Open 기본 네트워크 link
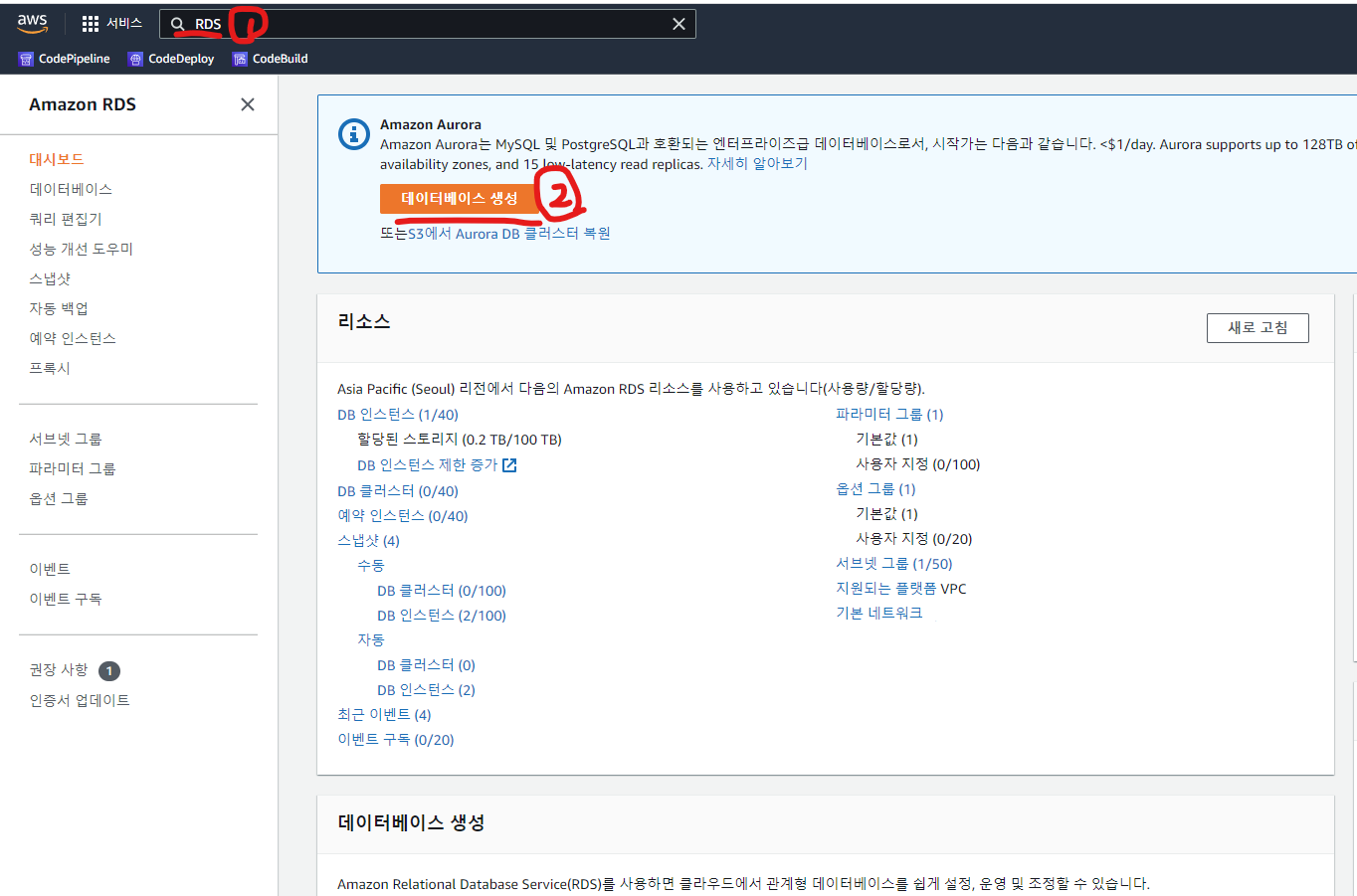 pos(879,614)
